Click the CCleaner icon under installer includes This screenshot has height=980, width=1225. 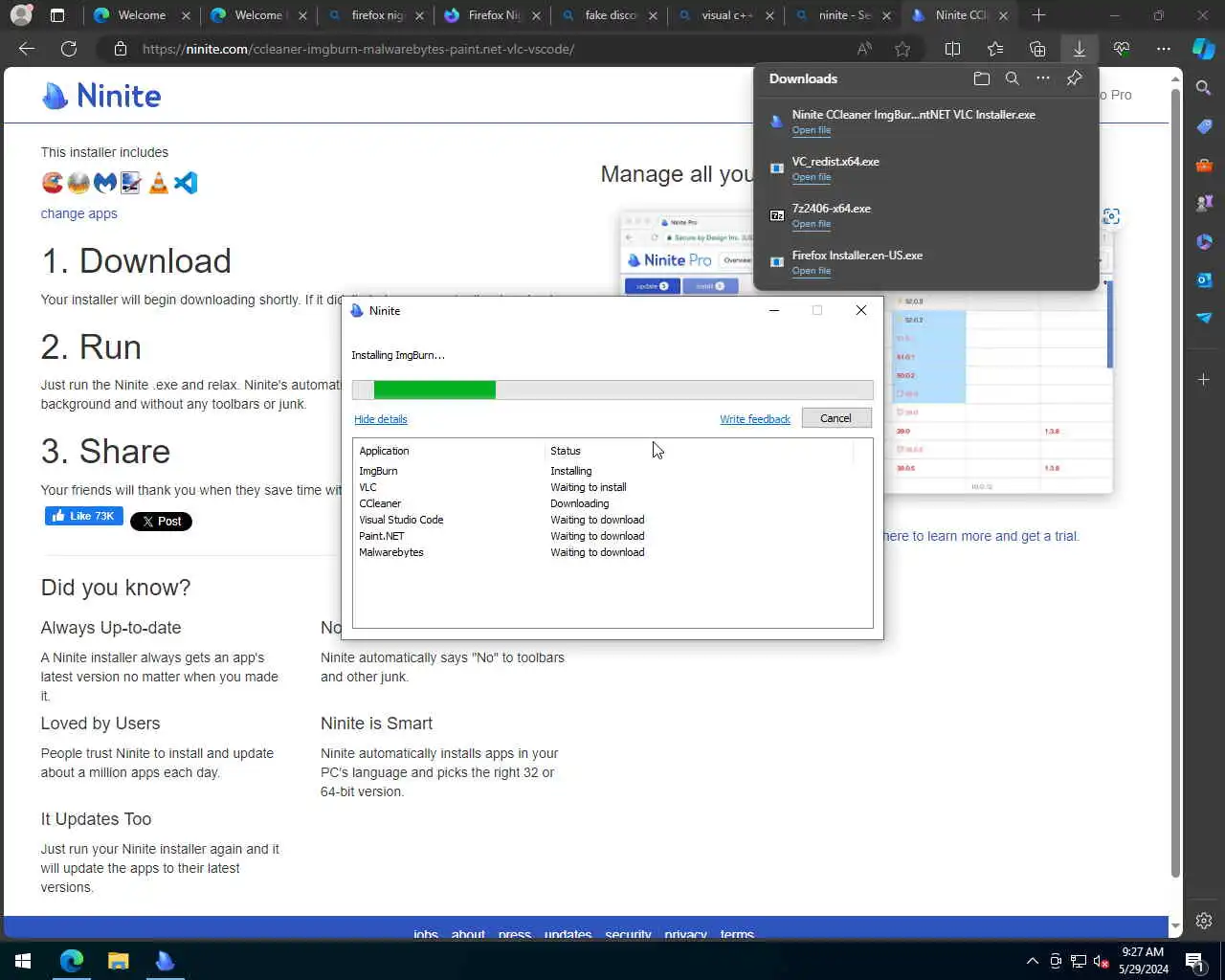[x=53, y=182]
